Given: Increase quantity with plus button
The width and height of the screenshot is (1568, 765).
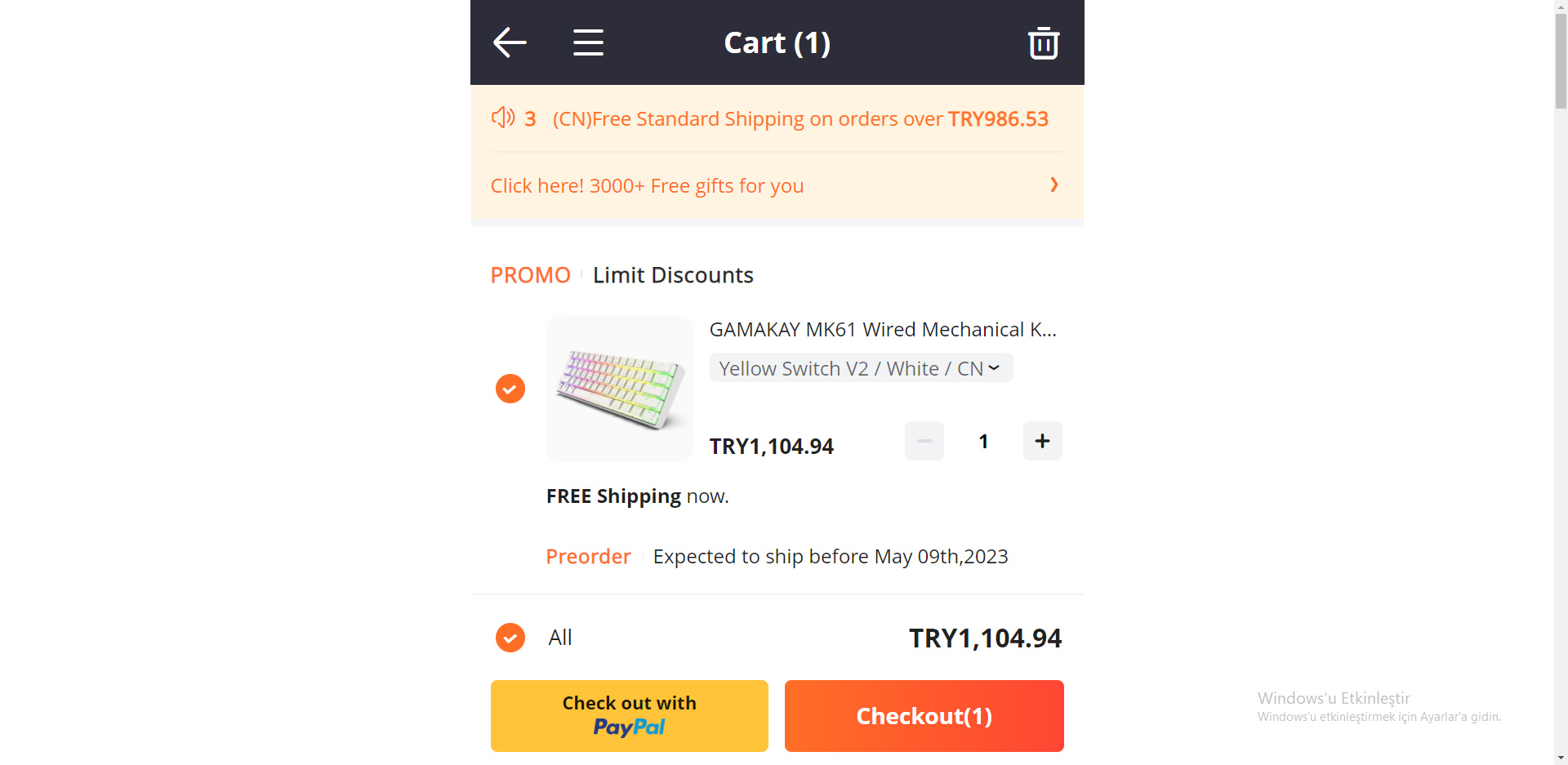Looking at the screenshot, I should pos(1042,441).
